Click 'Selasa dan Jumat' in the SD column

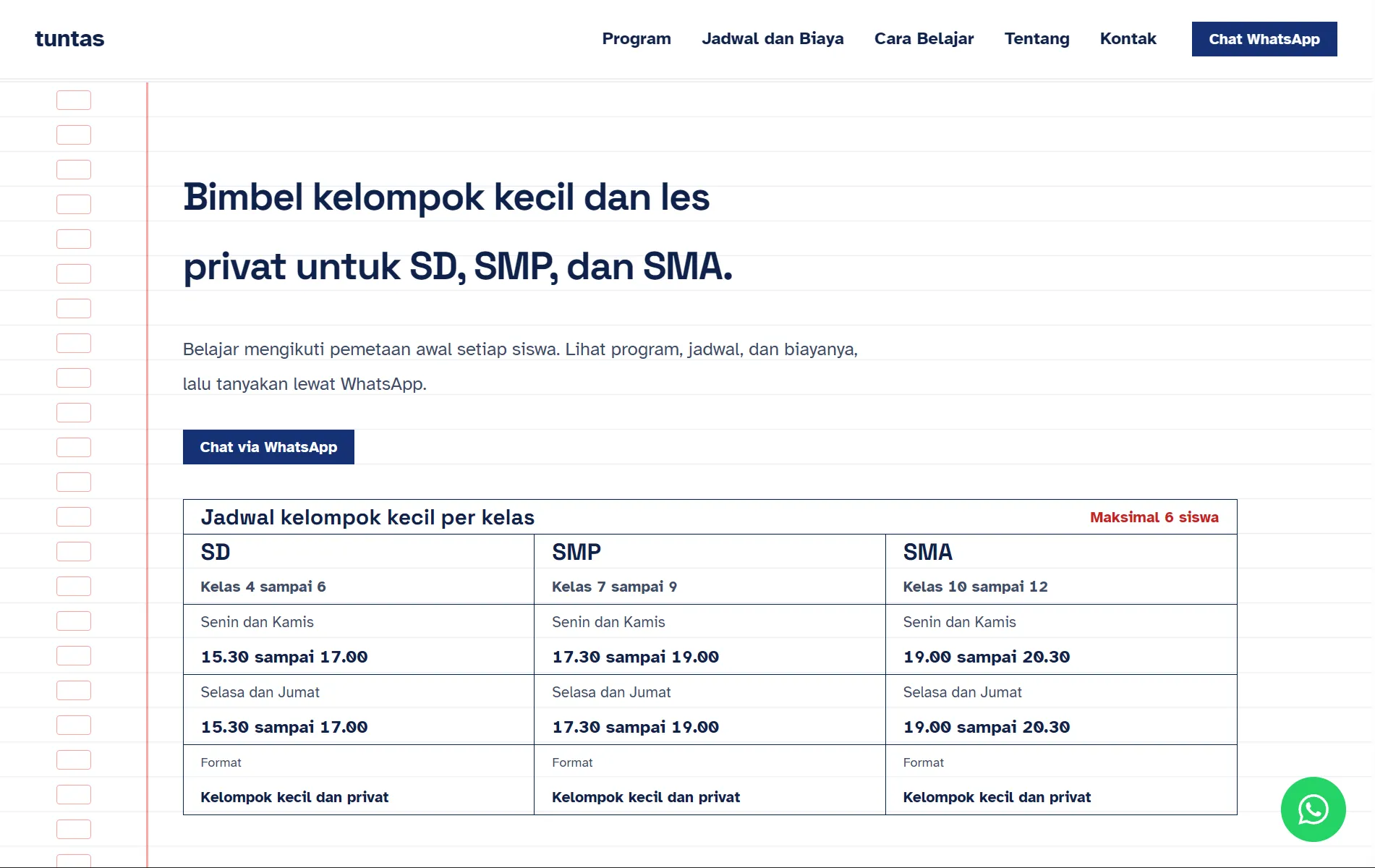click(x=260, y=692)
